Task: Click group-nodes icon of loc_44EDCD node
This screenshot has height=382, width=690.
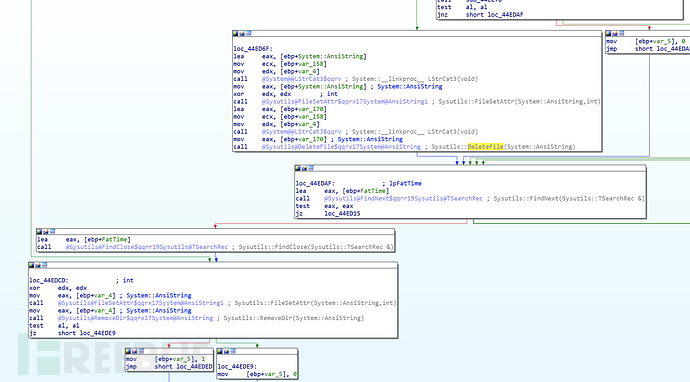Action: coord(44,265)
